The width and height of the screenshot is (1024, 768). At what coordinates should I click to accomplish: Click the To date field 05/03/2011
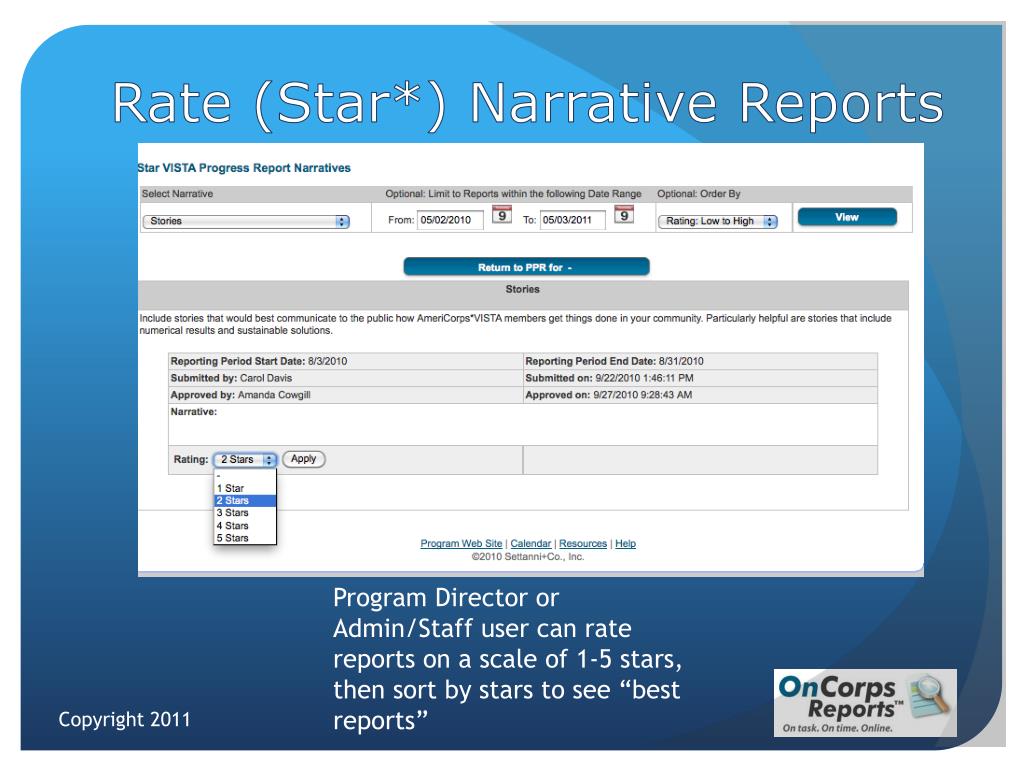tap(572, 220)
